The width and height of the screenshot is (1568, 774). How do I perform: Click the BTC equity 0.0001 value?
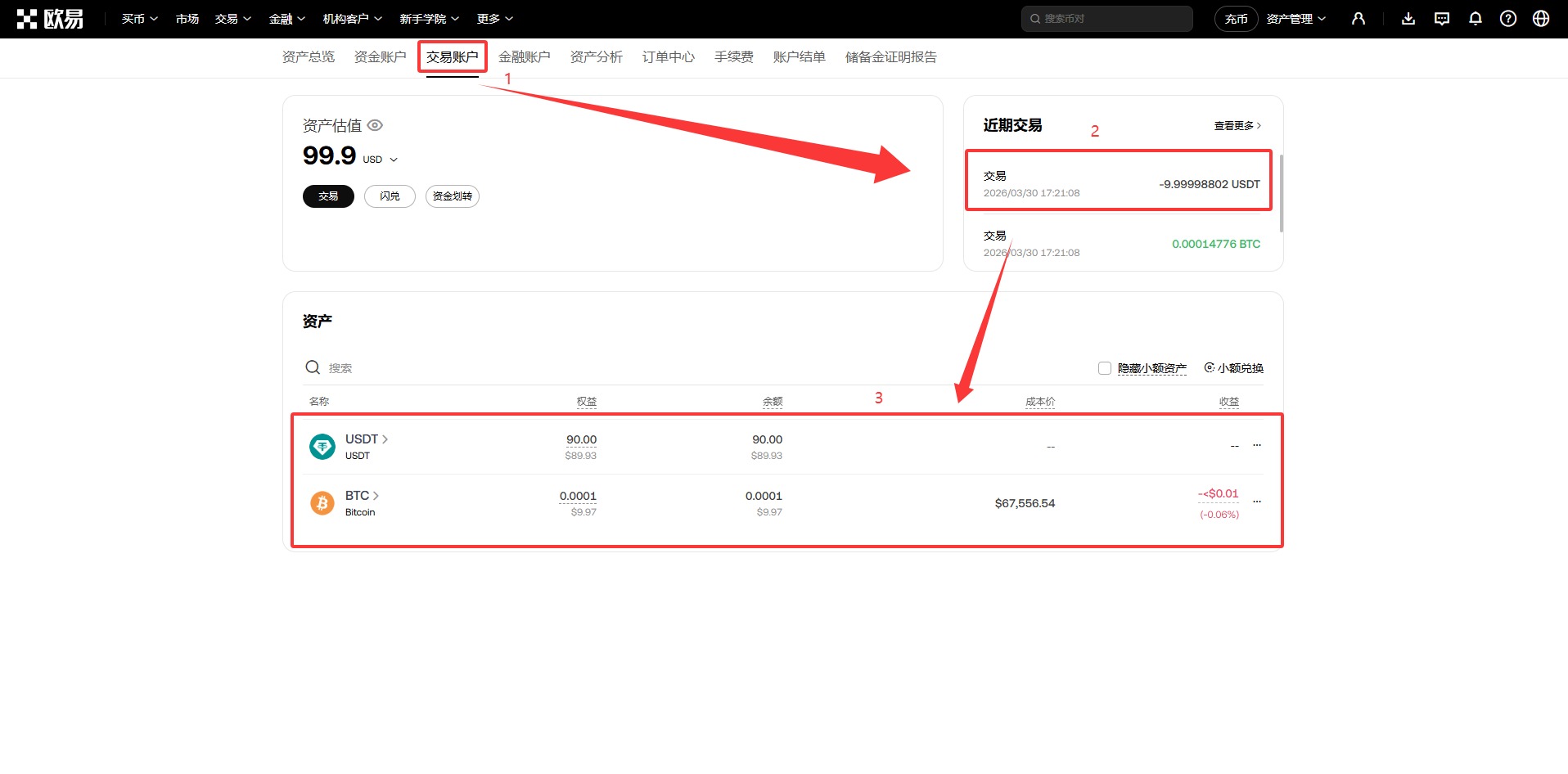578,497
